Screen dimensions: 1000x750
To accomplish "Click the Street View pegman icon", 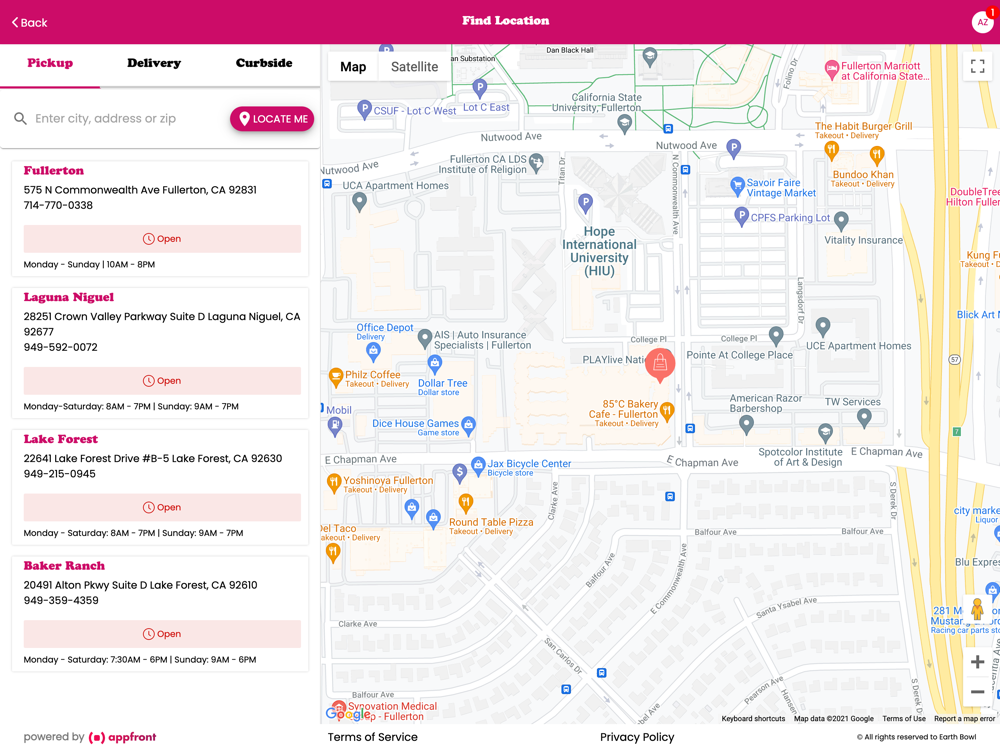I will [x=977, y=609].
